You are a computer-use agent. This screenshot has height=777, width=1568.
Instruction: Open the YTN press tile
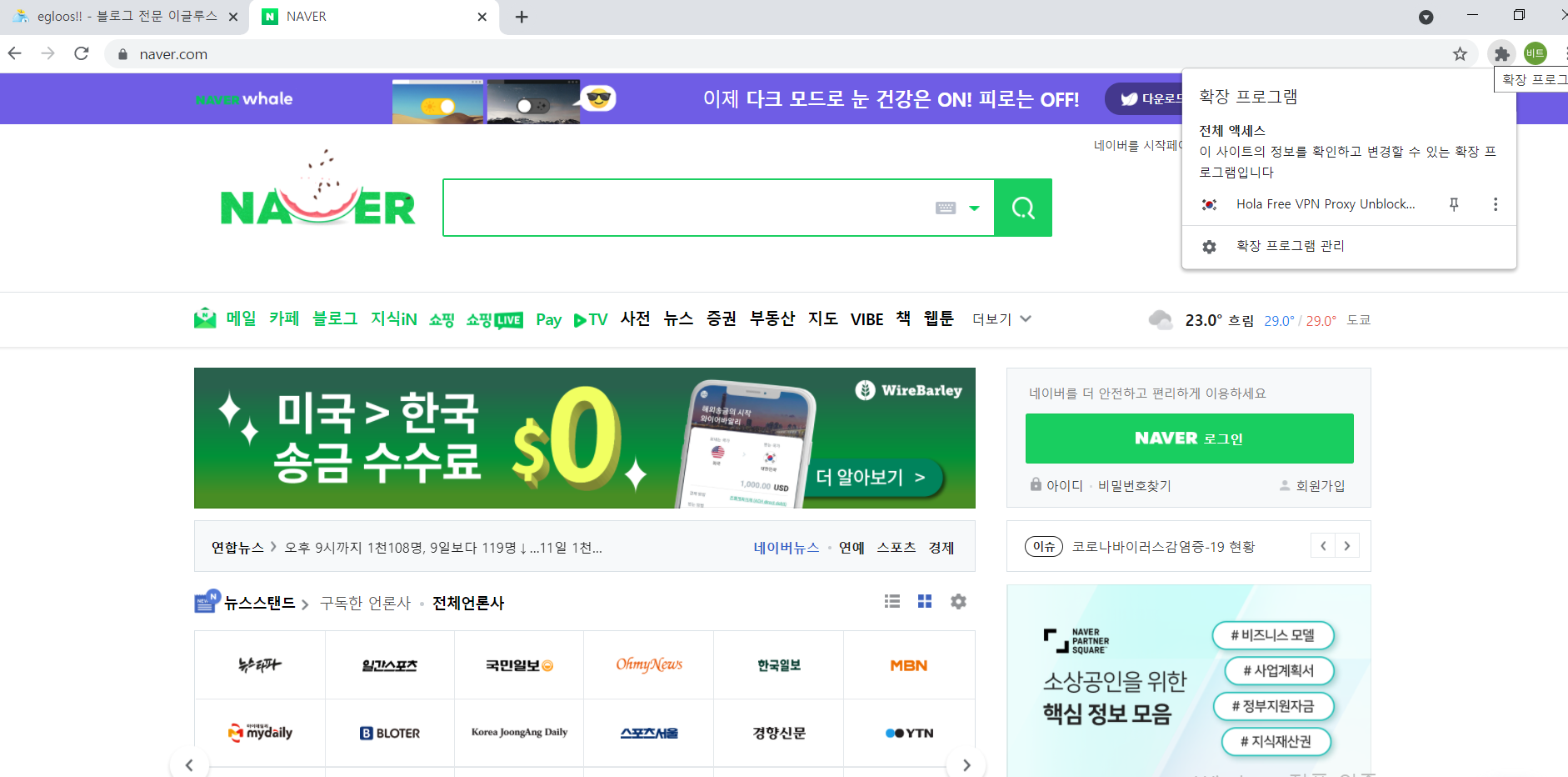pos(909,733)
